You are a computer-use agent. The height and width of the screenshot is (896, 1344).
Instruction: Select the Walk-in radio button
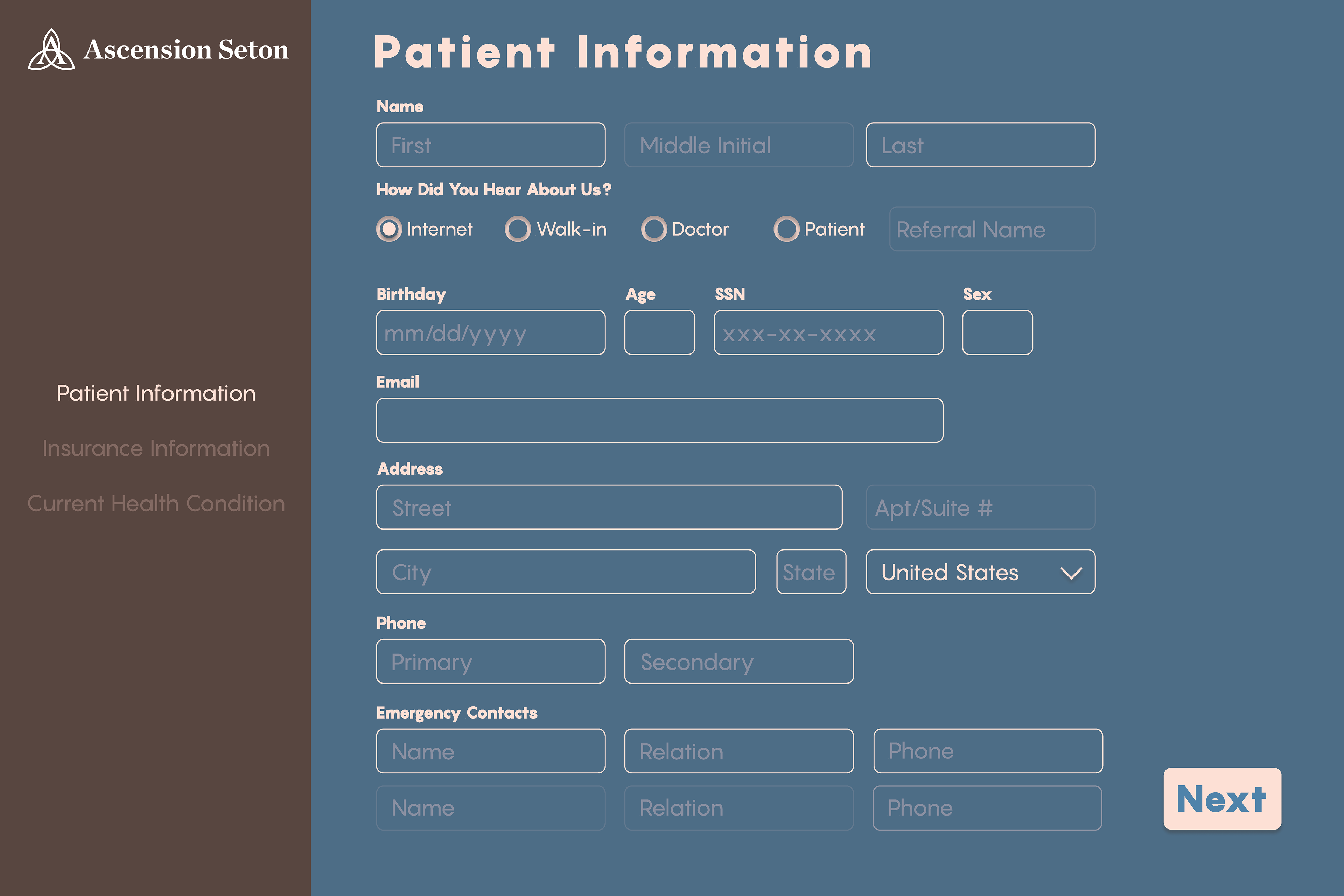tap(518, 229)
